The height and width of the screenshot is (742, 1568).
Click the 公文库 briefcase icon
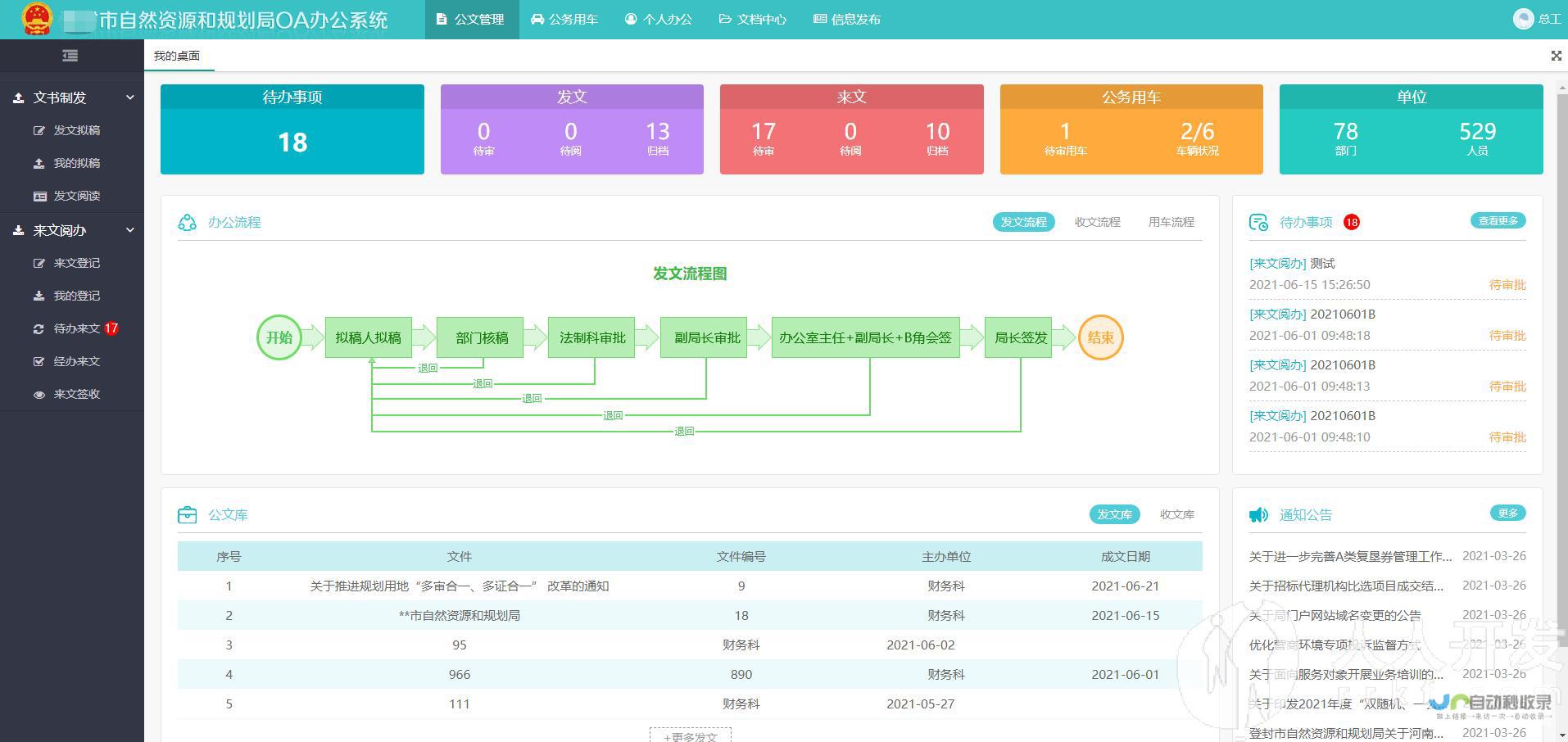tap(188, 514)
